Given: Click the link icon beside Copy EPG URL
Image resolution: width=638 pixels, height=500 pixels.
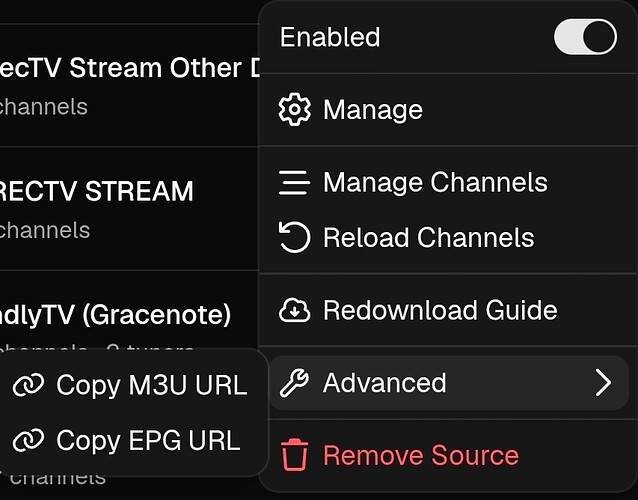Looking at the screenshot, I should coord(28,440).
